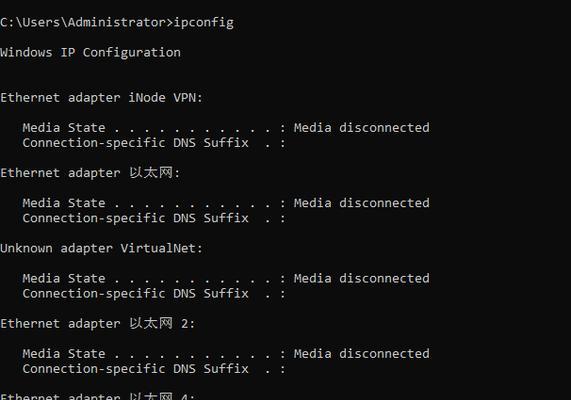Image resolution: width=571 pixels, height=400 pixels.
Task: Click Media State under VirtualNet adapter
Action: tap(64, 279)
